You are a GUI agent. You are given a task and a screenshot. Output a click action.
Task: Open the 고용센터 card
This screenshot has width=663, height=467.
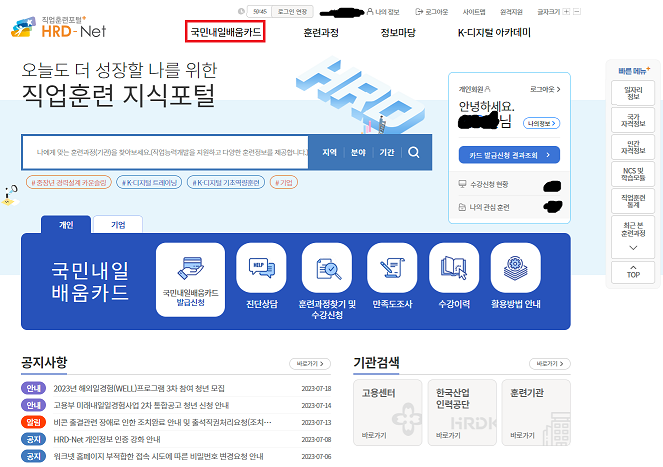388,412
